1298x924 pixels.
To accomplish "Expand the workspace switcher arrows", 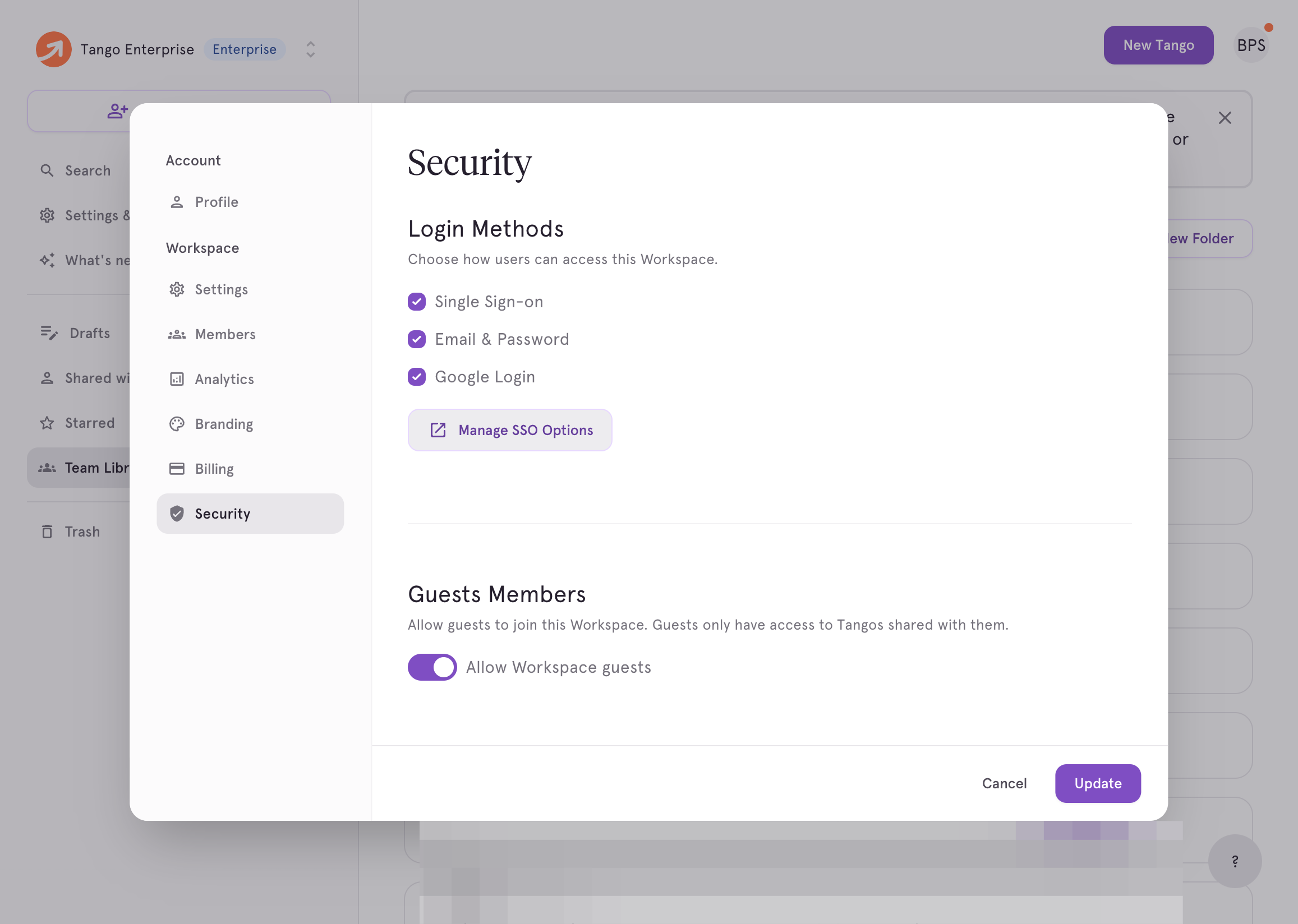I will 311,49.
